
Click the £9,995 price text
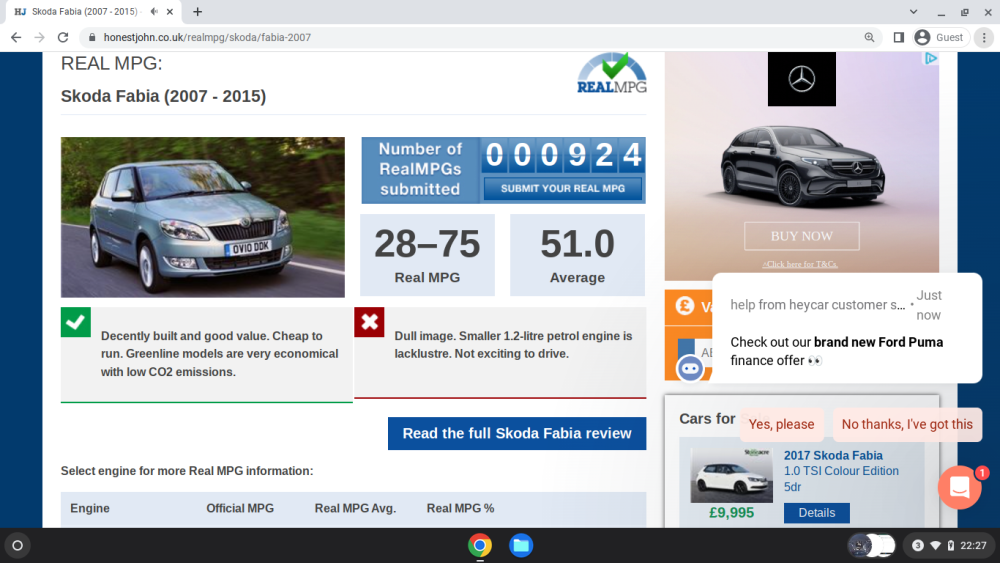click(x=732, y=513)
